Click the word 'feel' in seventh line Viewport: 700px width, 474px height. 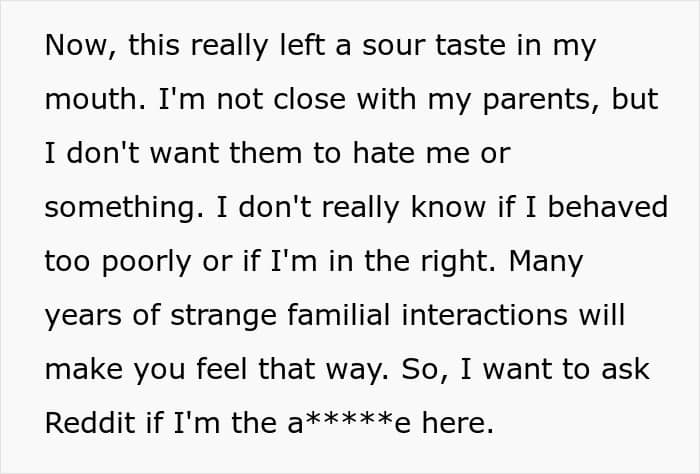(x=221, y=369)
